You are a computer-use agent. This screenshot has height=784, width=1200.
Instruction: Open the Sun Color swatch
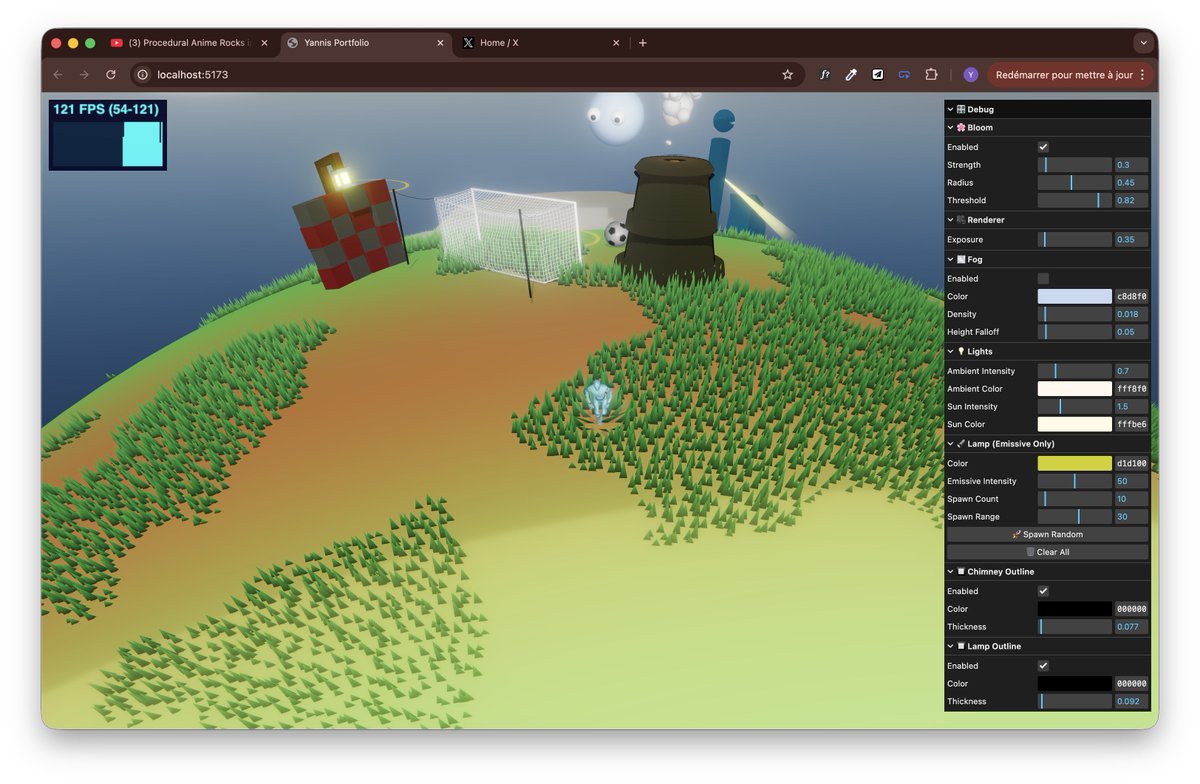click(1075, 425)
